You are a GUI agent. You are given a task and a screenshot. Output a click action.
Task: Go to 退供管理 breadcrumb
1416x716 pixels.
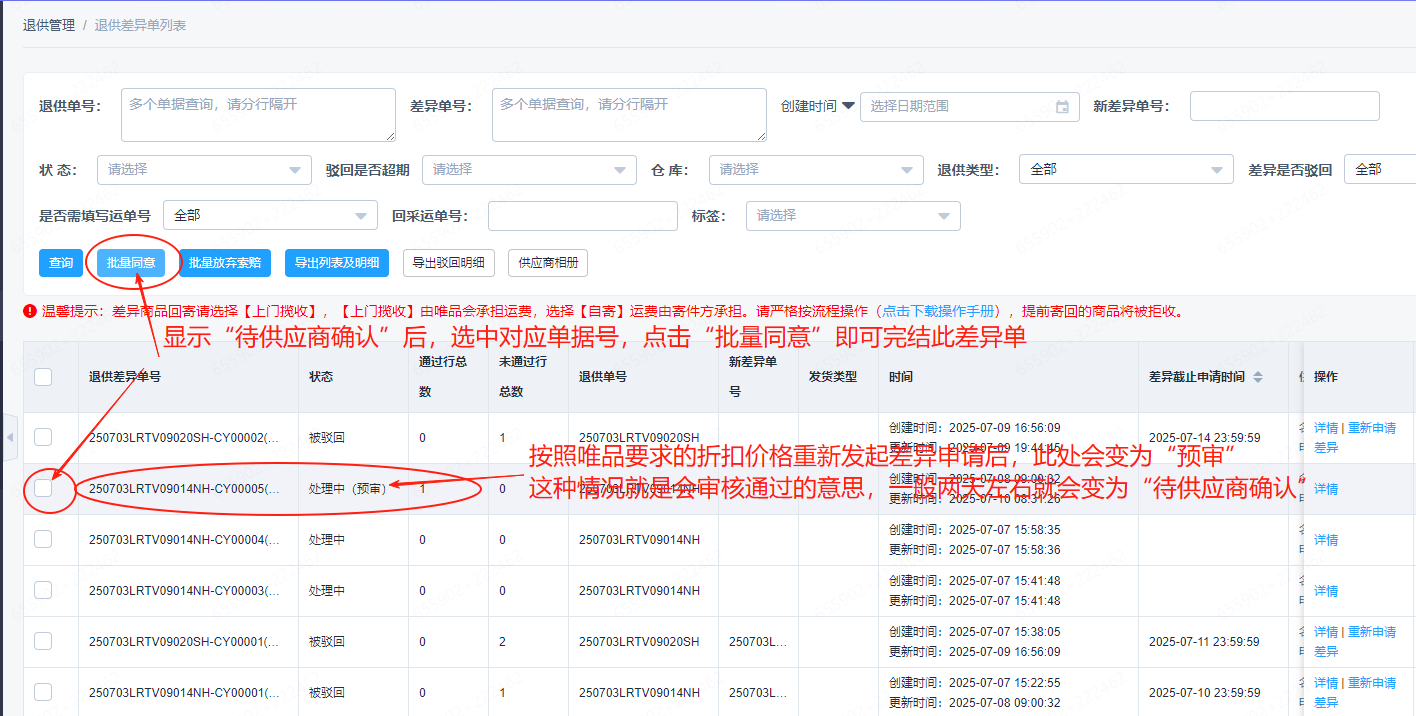coord(49,25)
